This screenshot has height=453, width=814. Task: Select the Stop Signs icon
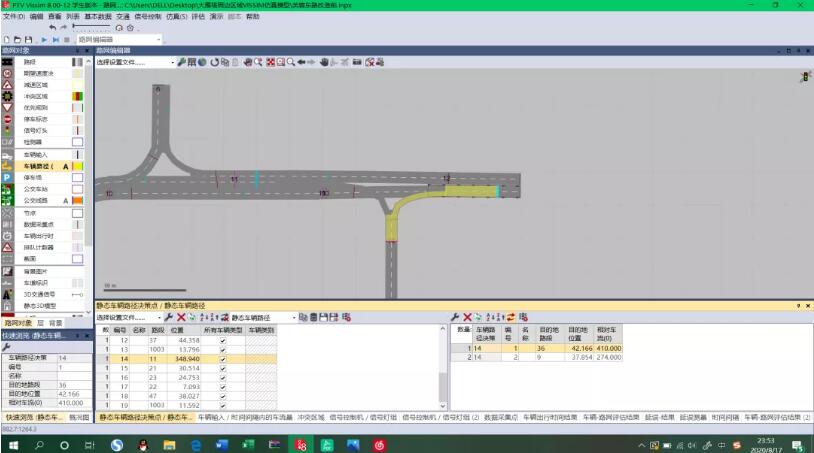coord(7,119)
